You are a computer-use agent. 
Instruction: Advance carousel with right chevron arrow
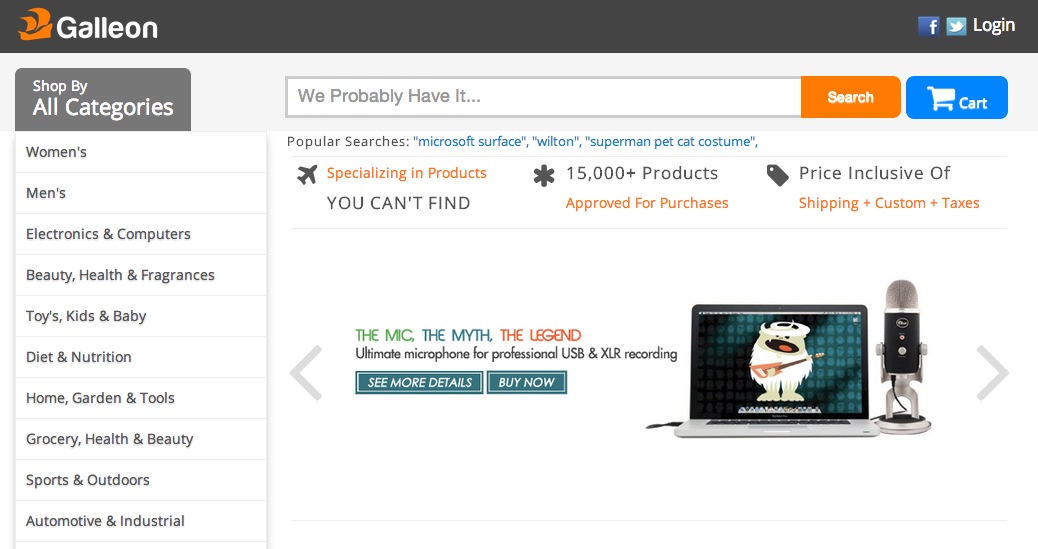pyautogui.click(x=992, y=372)
